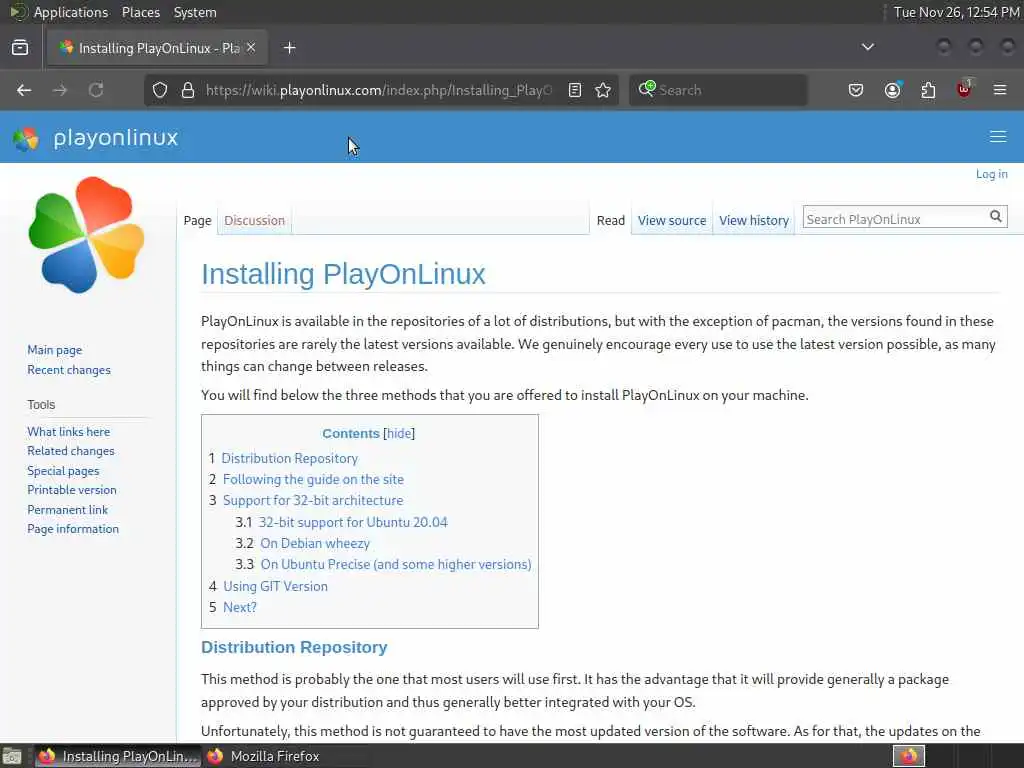Viewport: 1024px width, 768px height.
Task: Open Pocket save icon
Action: tap(856, 90)
